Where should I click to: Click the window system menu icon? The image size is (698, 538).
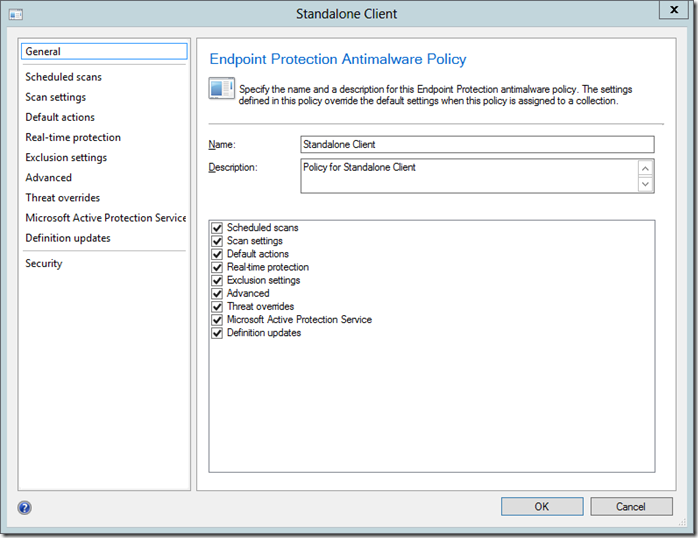(16, 15)
